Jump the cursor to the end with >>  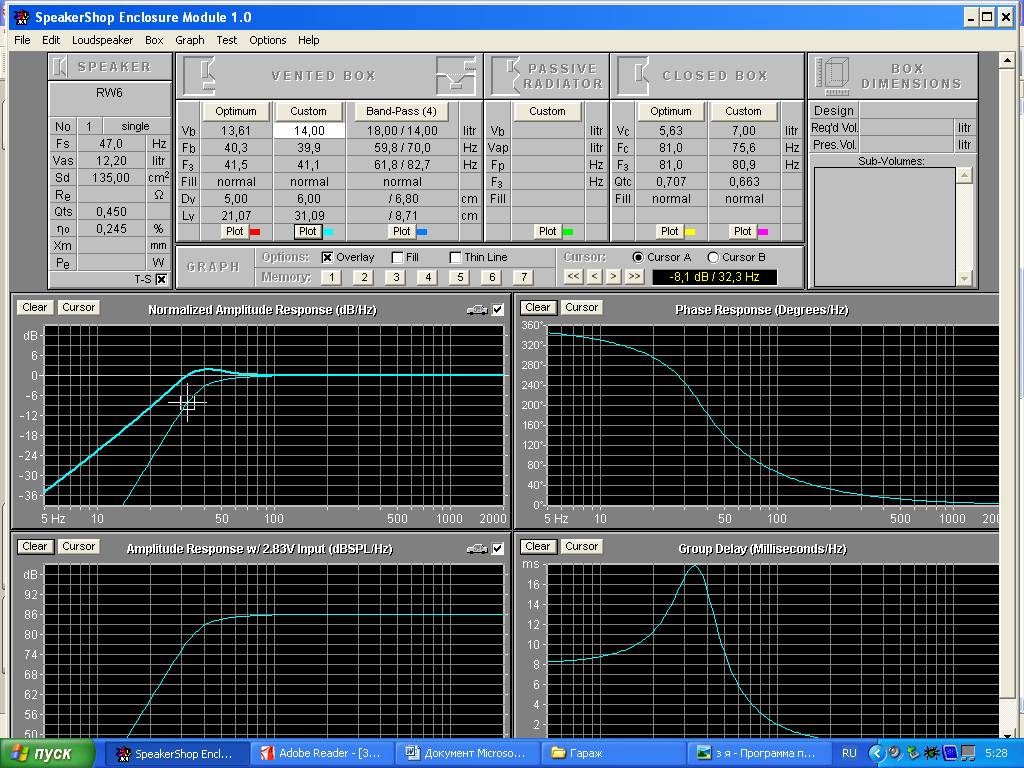coord(634,277)
